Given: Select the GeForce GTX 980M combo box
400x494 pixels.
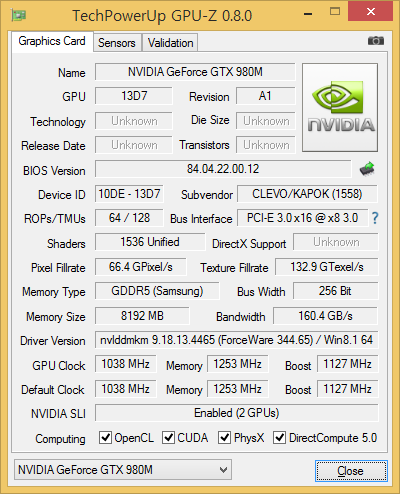Looking at the screenshot, I should (x=123, y=470).
